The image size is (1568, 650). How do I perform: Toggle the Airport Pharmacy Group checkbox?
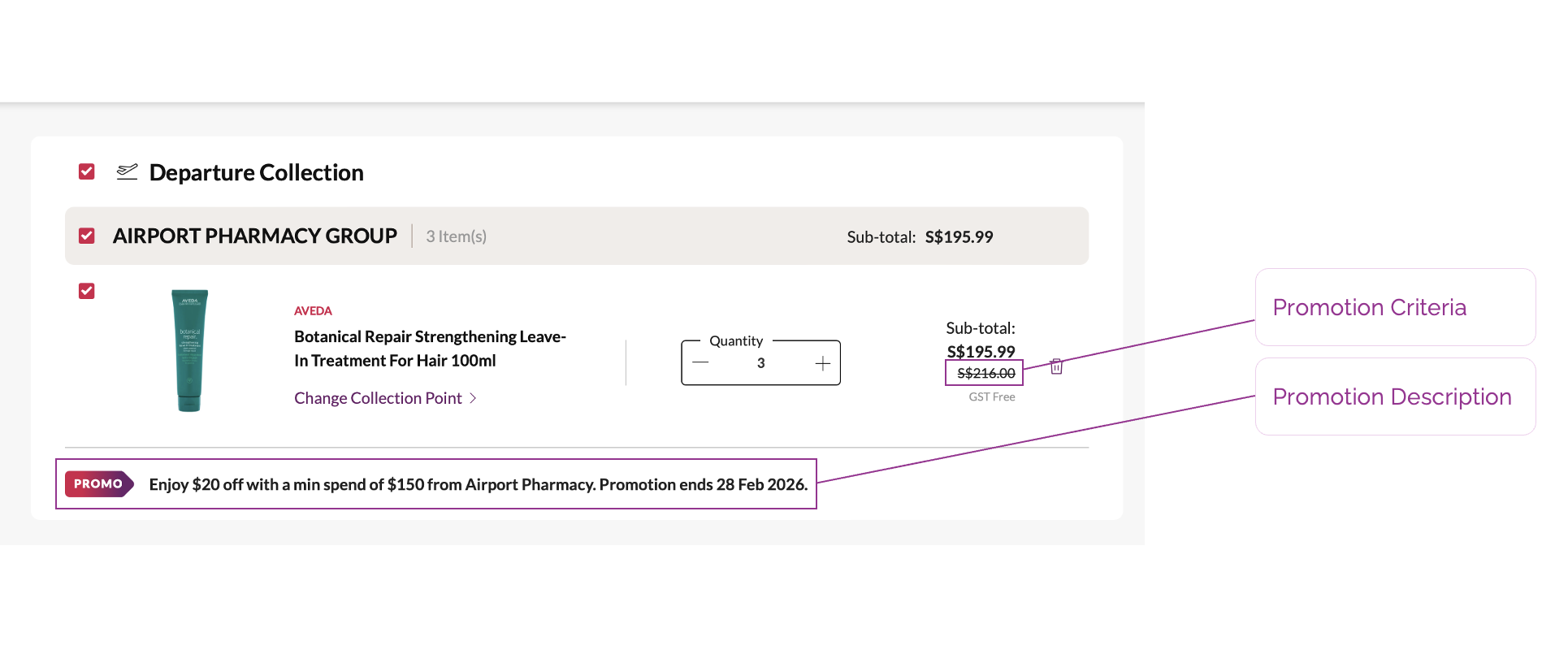[x=87, y=236]
